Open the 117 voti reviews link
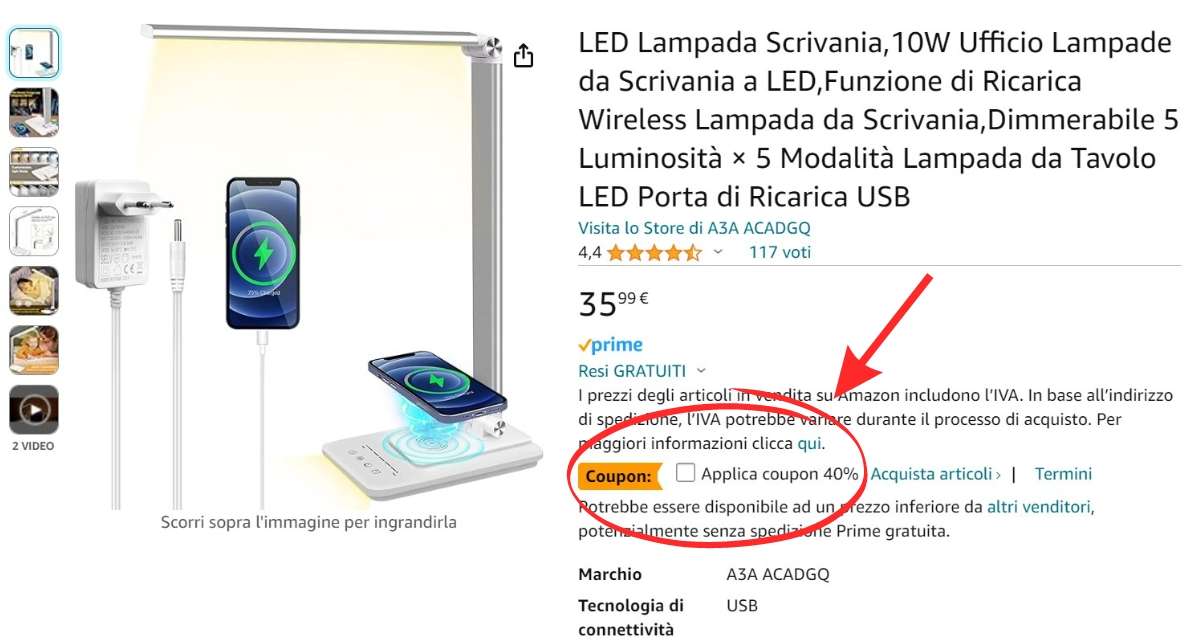Image resolution: width=1200 pixels, height=640 pixels. tap(780, 253)
